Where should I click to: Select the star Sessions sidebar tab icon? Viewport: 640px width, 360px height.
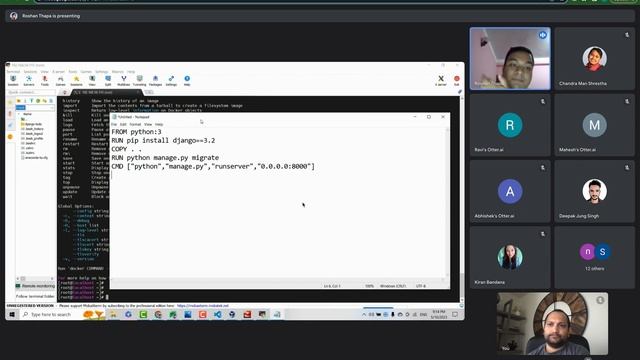tap(10, 102)
